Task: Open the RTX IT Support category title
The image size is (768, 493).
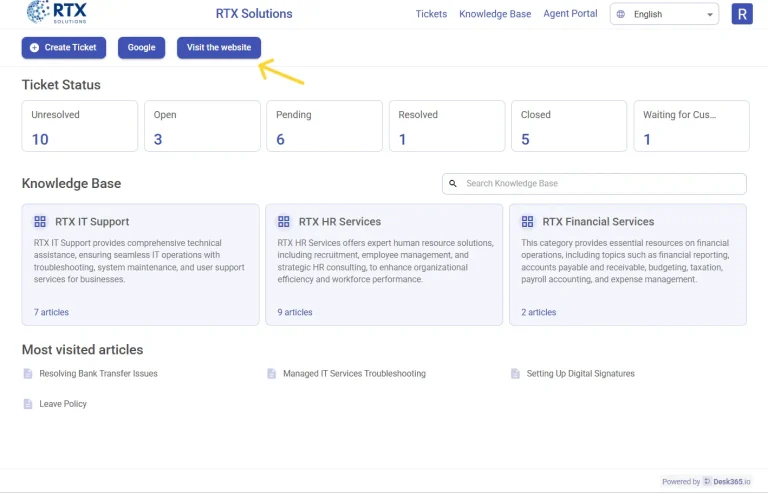Action: (x=92, y=222)
